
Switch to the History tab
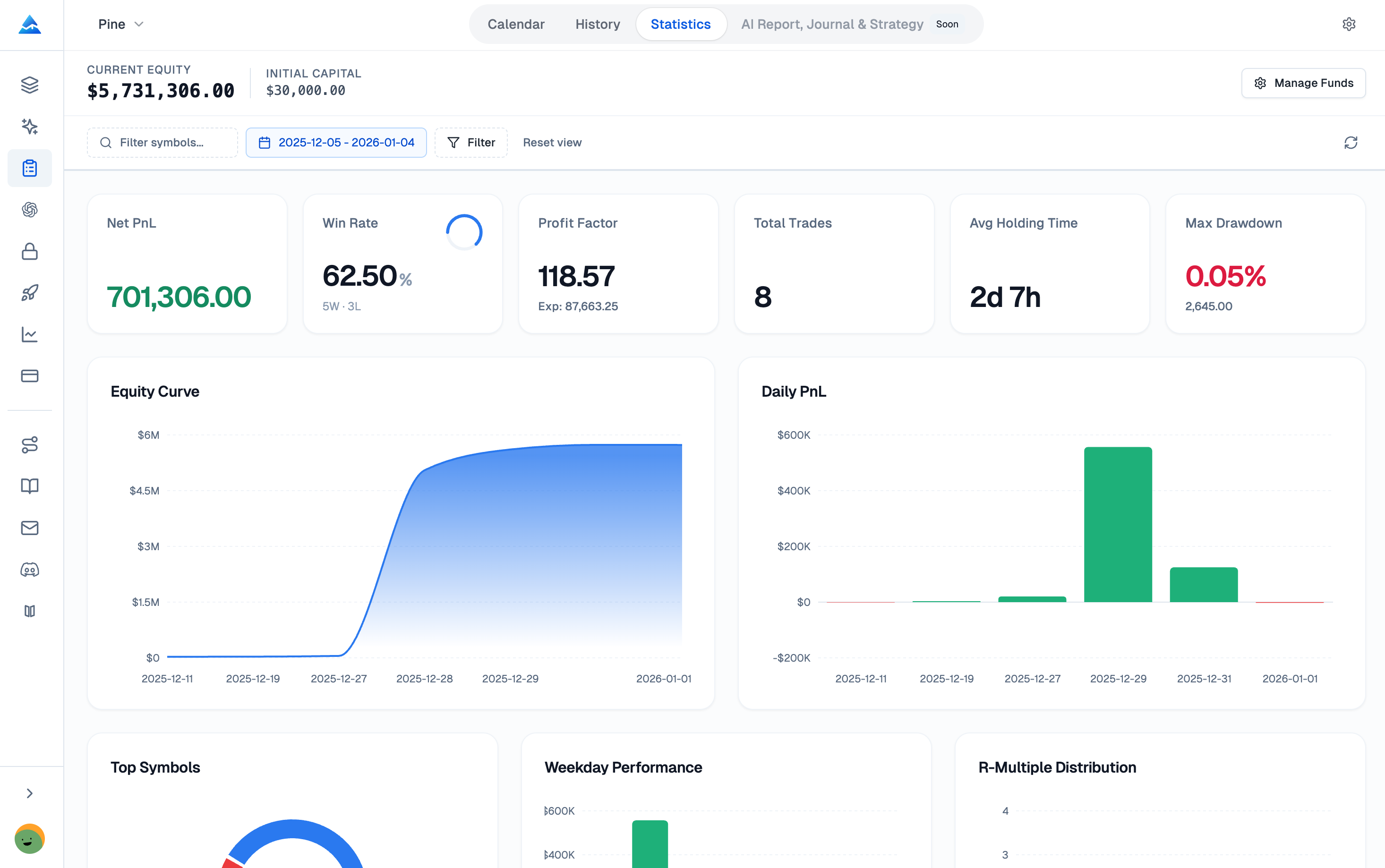coord(597,24)
